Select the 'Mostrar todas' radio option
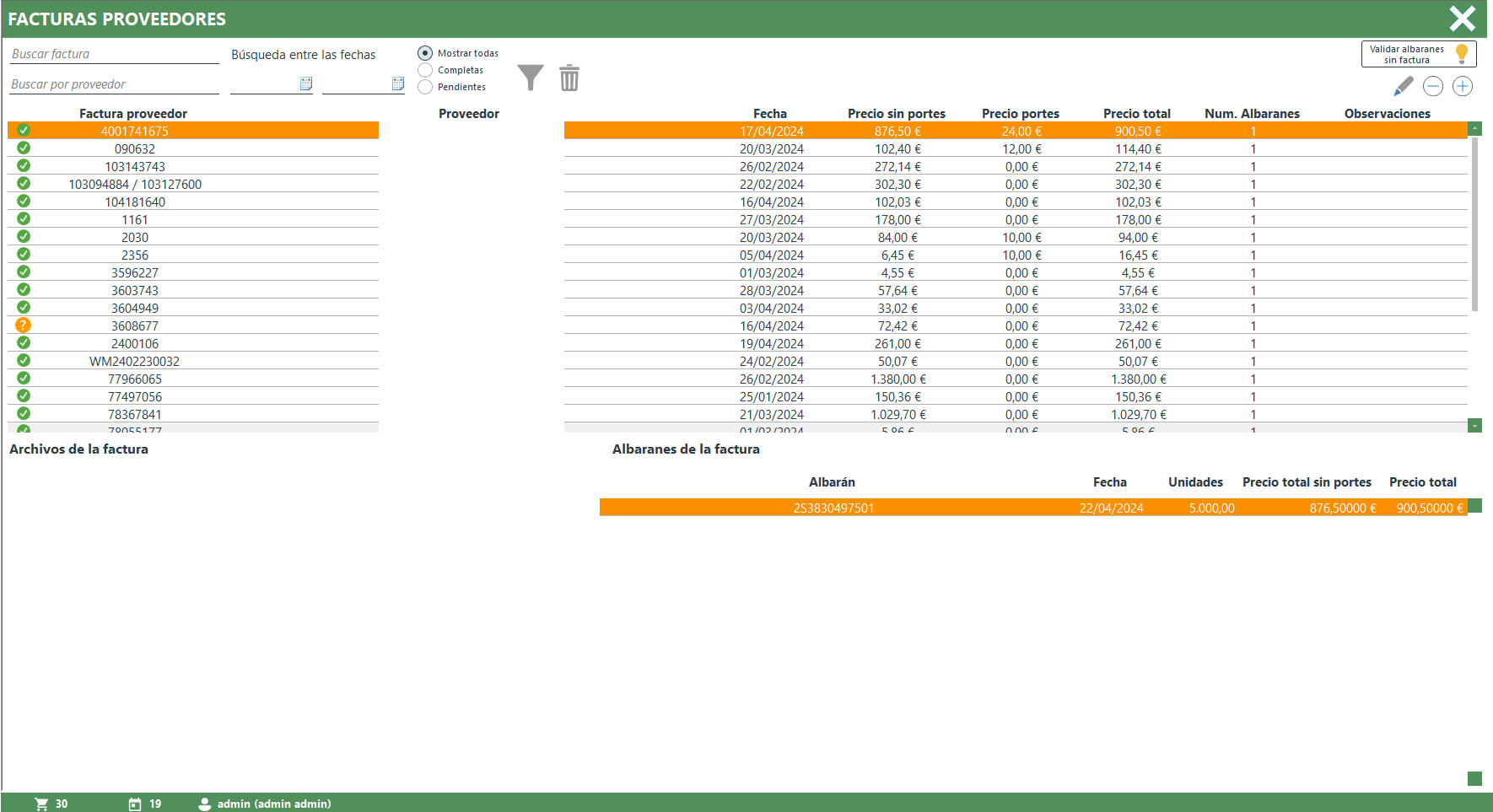The width and height of the screenshot is (1493, 812). tap(425, 53)
